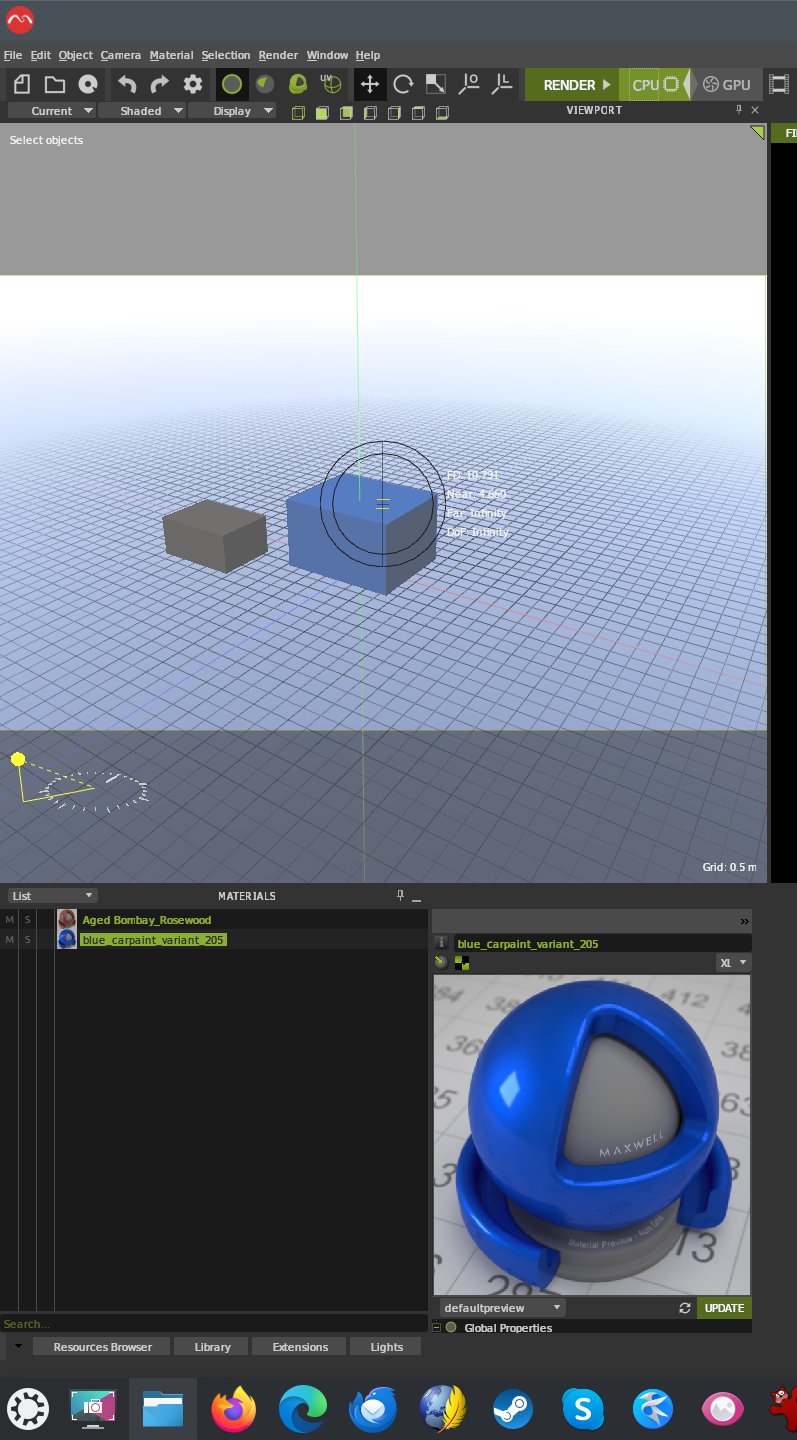
Task: Open preferences with the gear icon
Action: 193,85
